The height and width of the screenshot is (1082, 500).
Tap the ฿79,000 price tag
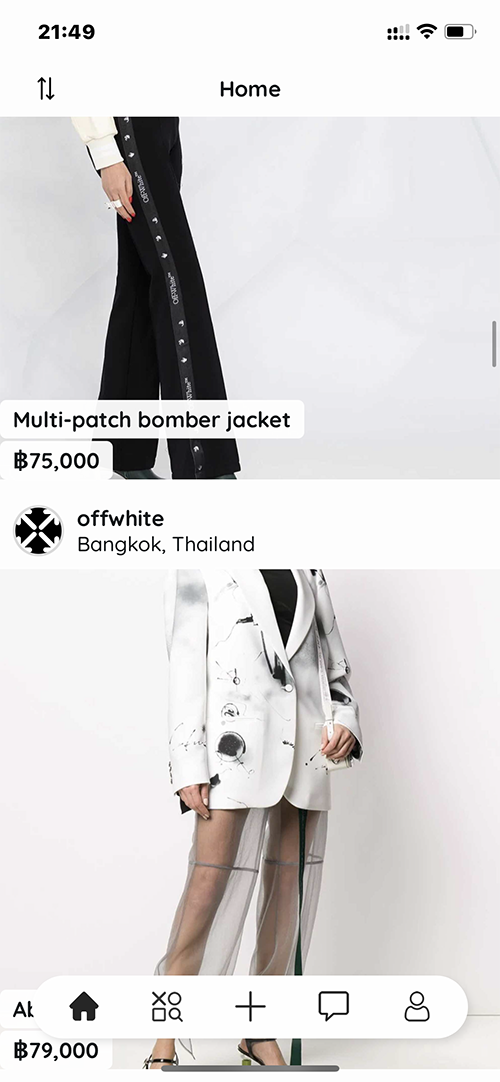57,1050
